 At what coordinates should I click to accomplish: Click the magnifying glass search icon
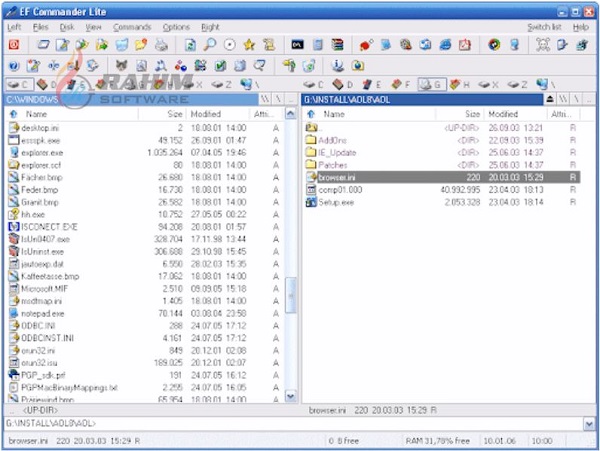tap(209, 45)
